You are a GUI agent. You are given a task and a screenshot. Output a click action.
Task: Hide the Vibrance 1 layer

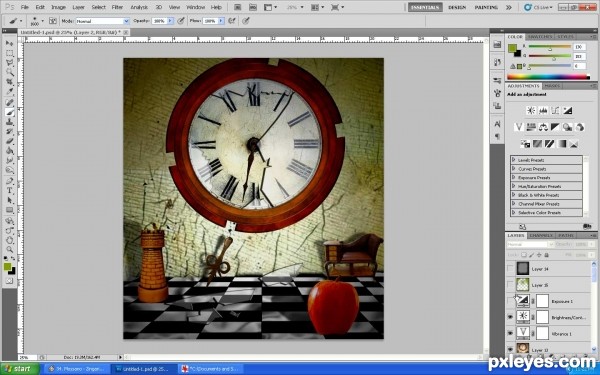pos(510,333)
